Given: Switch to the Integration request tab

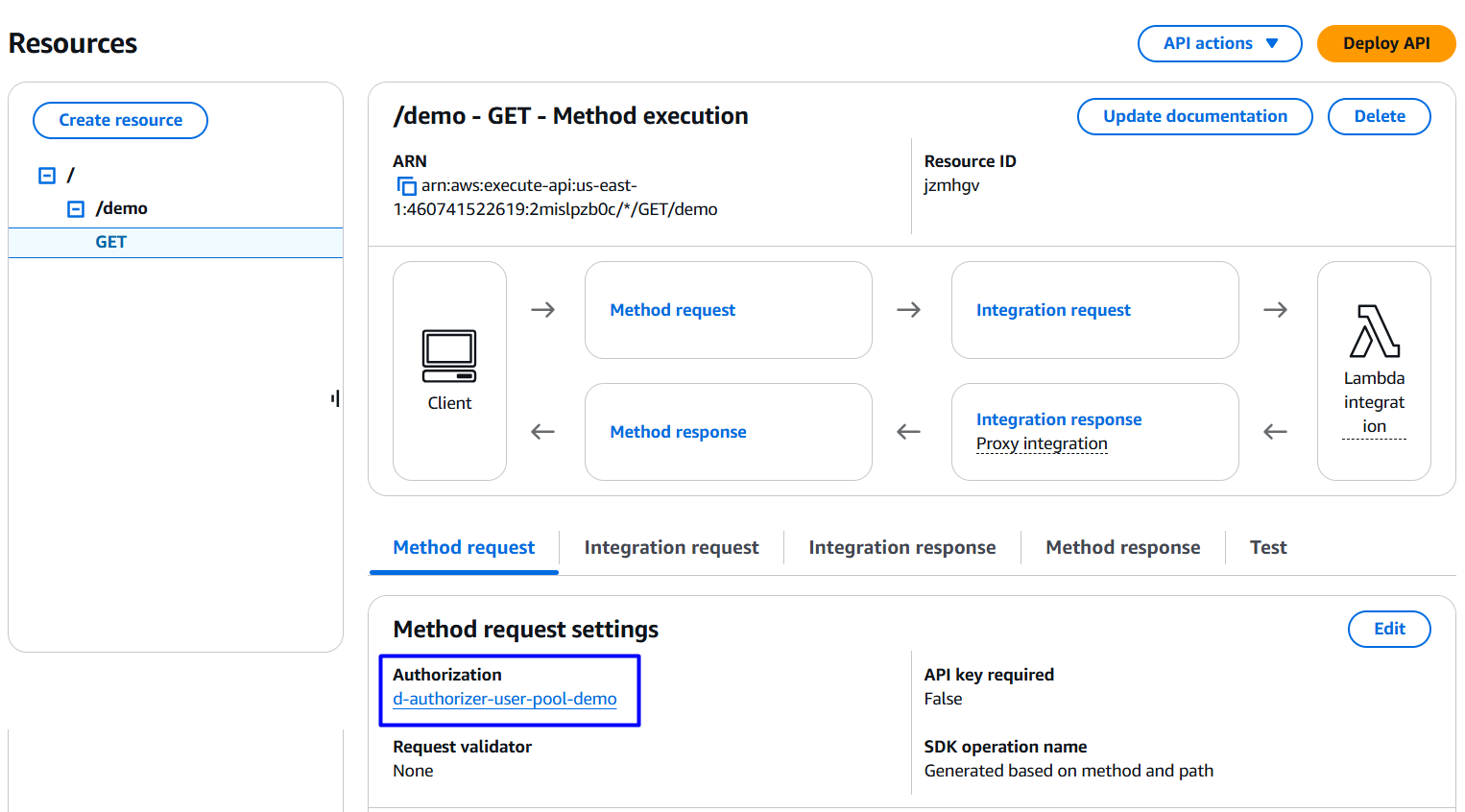Looking at the screenshot, I should [x=671, y=548].
